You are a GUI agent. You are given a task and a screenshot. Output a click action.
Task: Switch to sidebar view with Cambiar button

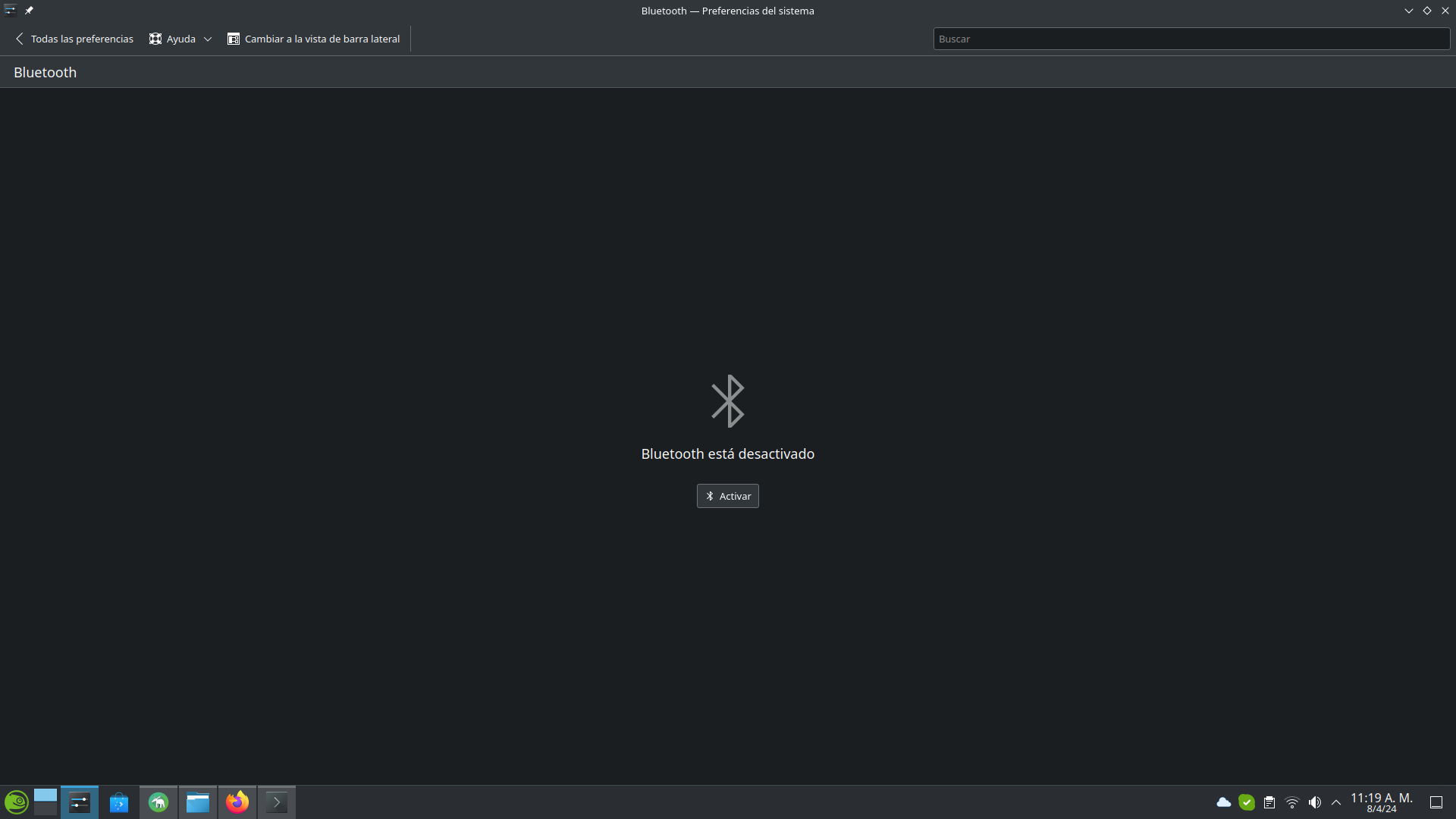tap(313, 39)
